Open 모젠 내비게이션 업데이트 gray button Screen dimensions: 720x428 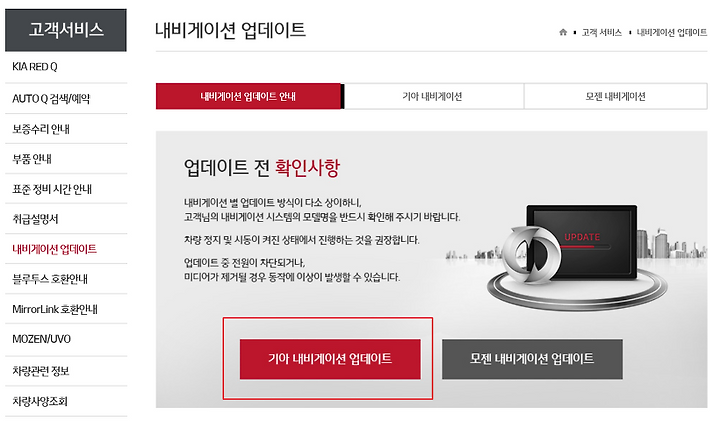(532, 359)
